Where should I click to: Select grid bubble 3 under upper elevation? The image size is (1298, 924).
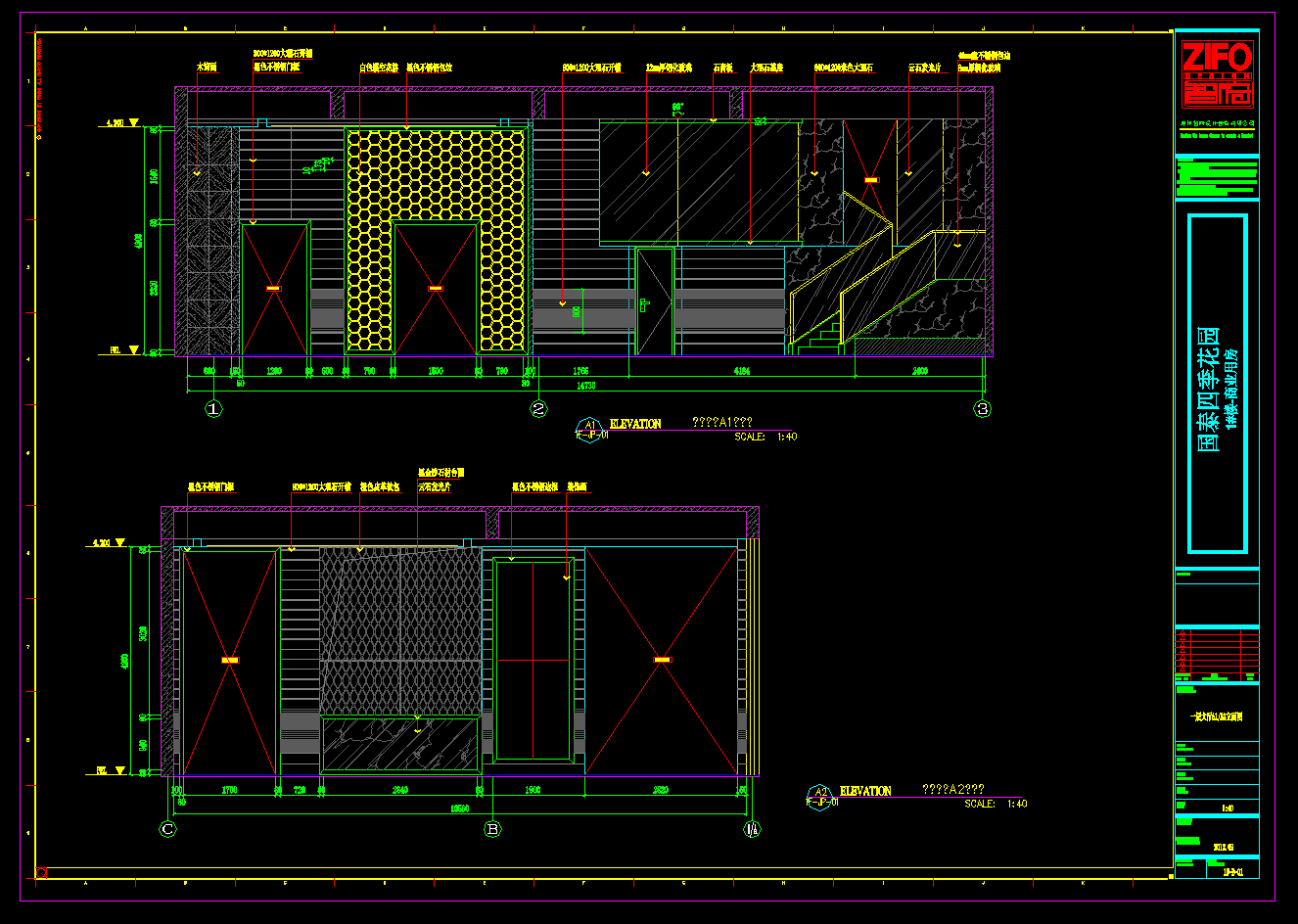pos(983,409)
